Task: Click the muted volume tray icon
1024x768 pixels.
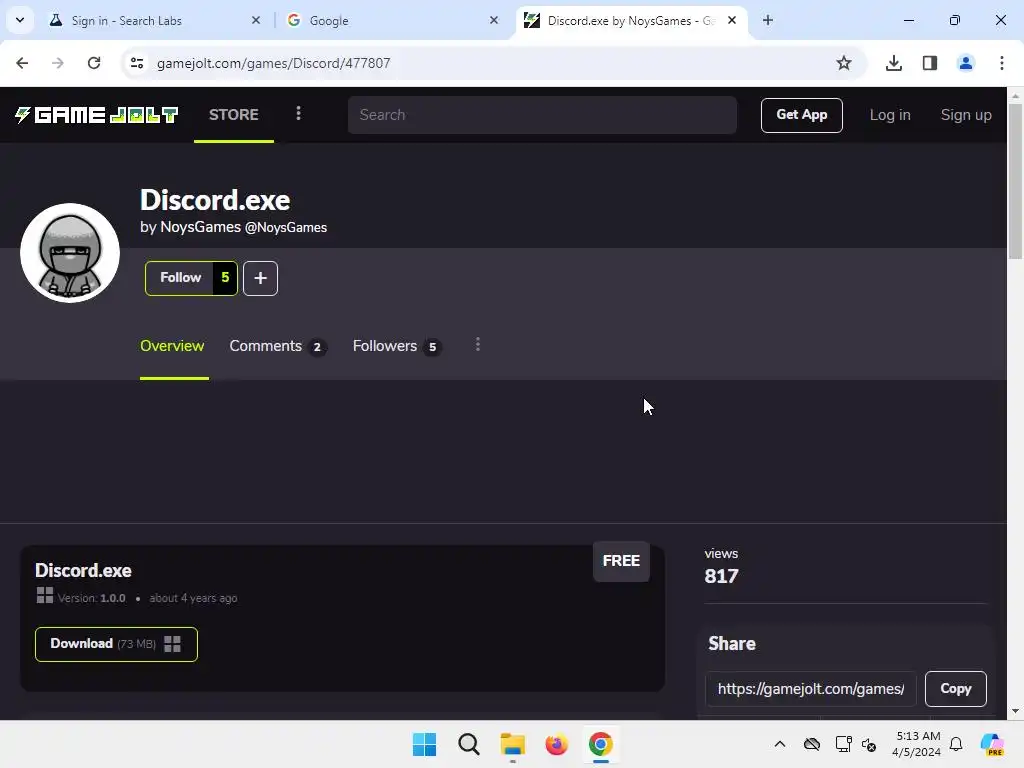Action: (869, 744)
